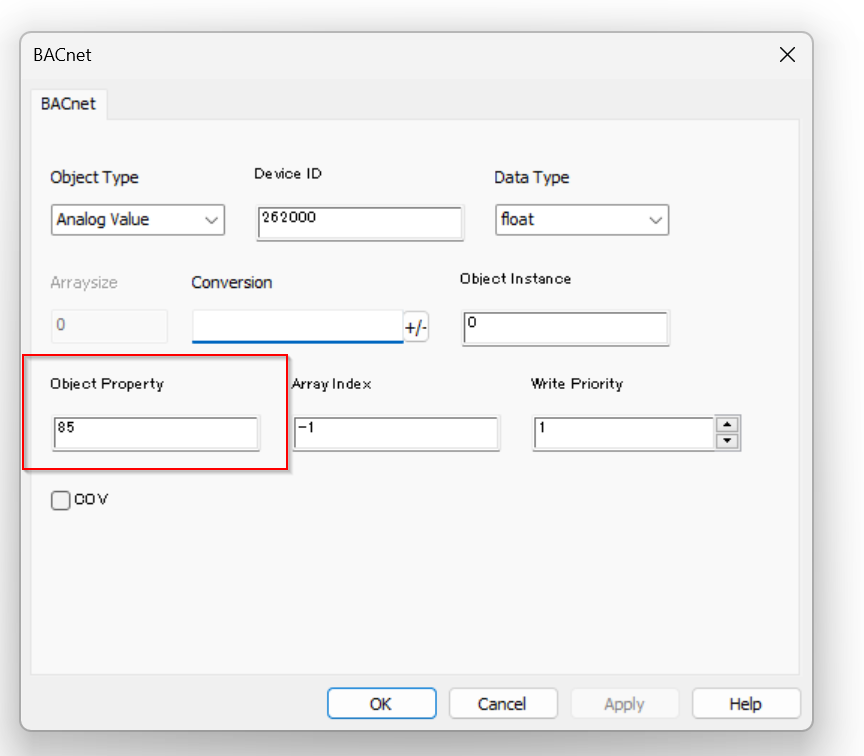This screenshot has width=864, height=756.
Task: Click the BACnet window title text
Action: (x=62, y=55)
